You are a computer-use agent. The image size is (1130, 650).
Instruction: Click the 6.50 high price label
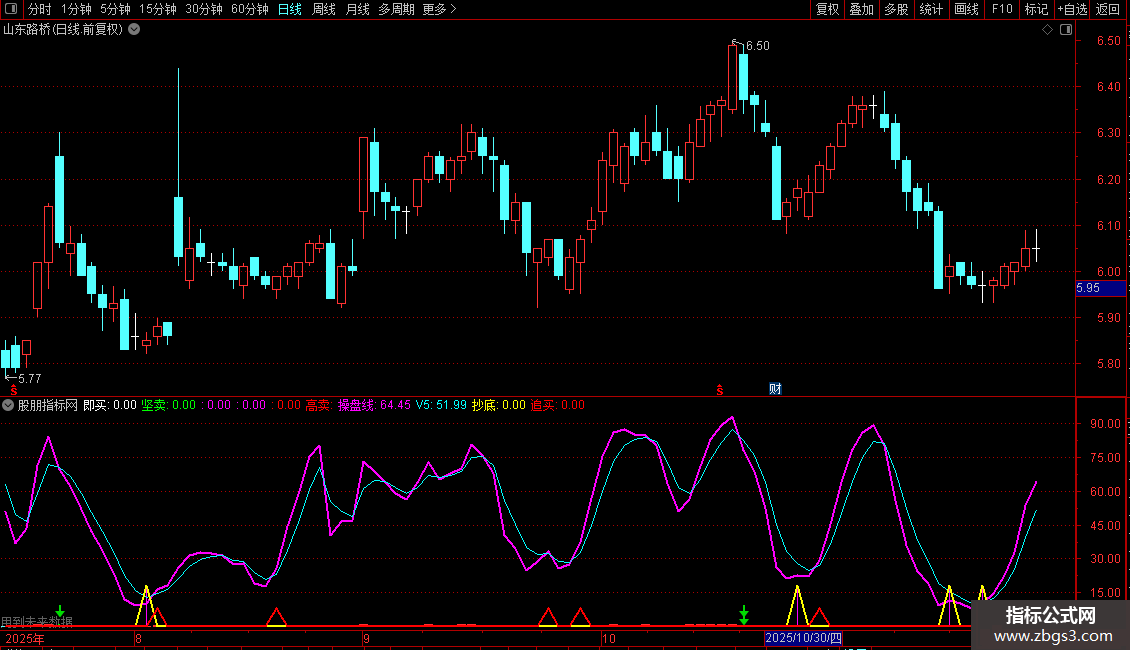pos(757,45)
